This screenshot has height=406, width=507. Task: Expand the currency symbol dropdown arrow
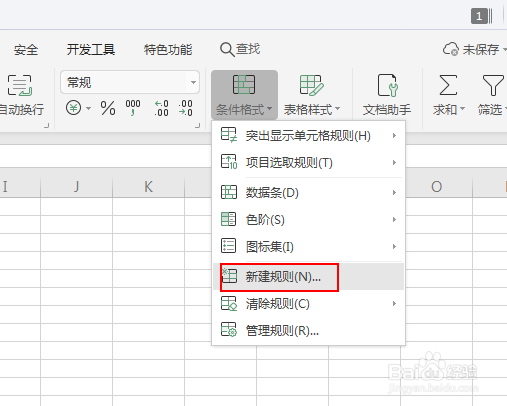(x=89, y=108)
